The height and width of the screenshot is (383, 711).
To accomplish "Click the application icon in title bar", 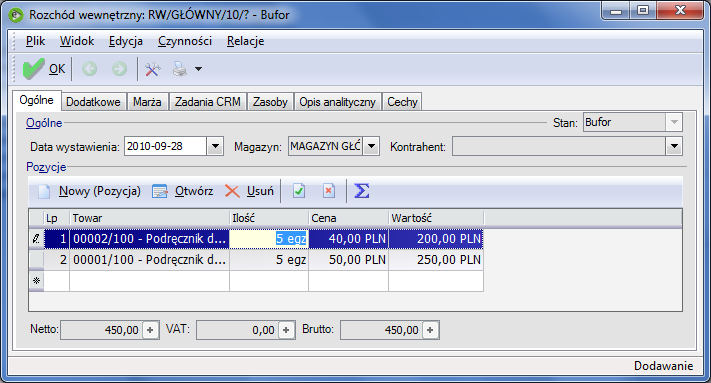I will tap(16, 15).
